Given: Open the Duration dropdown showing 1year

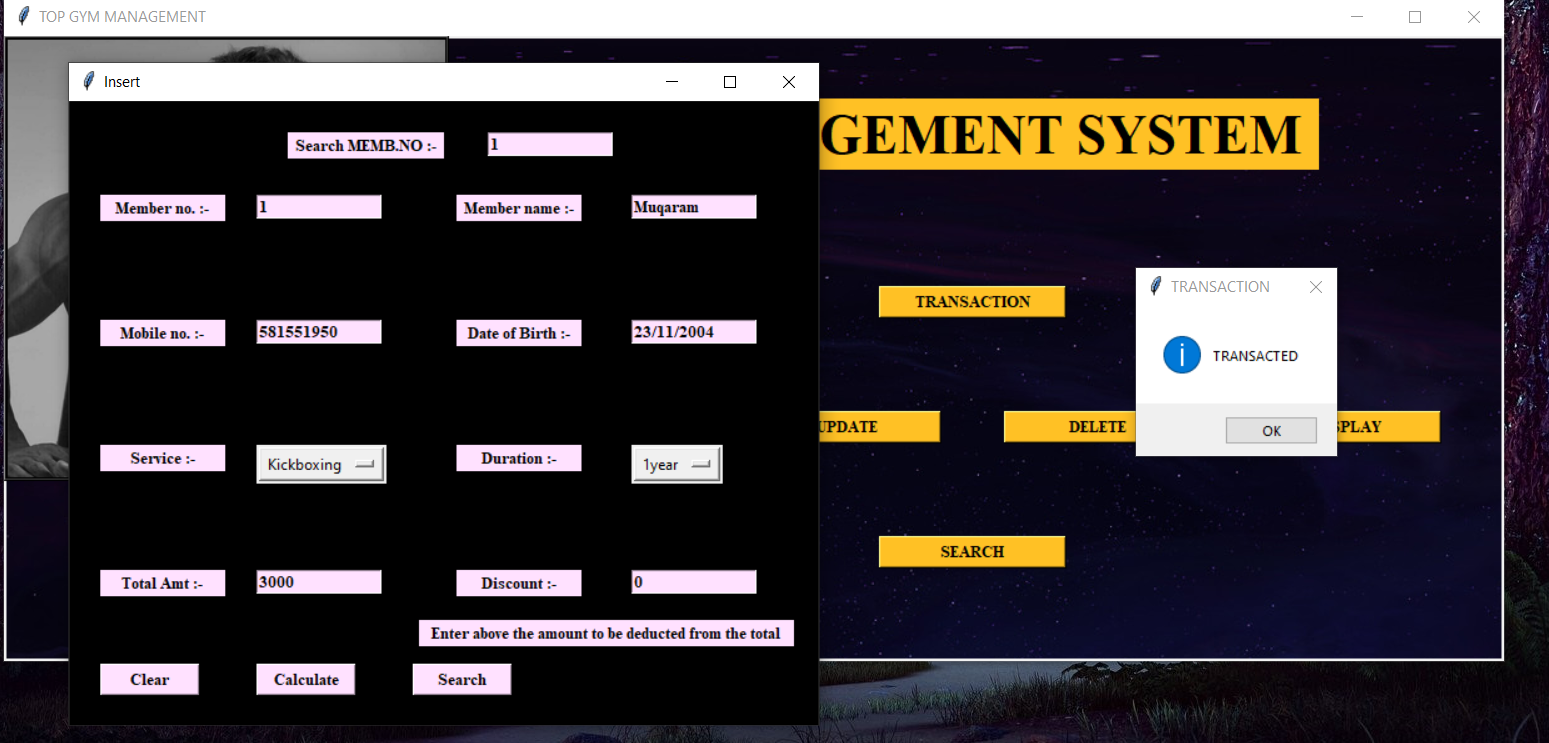Looking at the screenshot, I should 677,463.
